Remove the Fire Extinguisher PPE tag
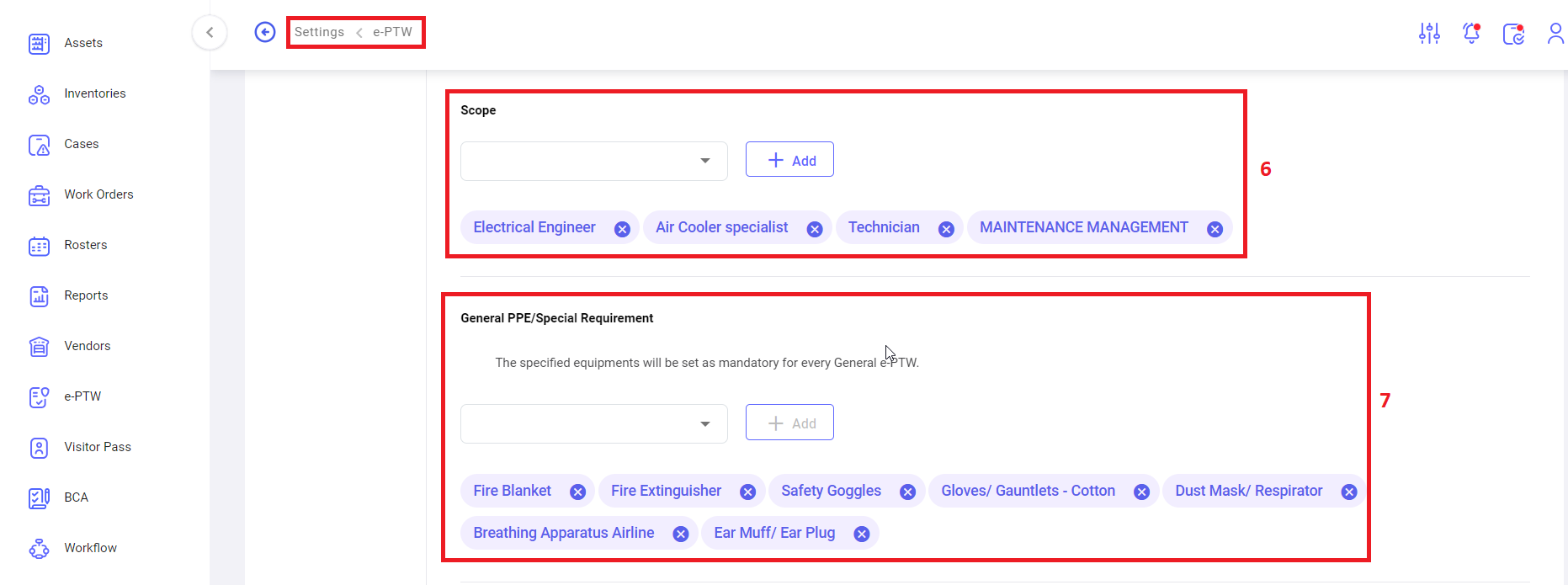 (747, 492)
